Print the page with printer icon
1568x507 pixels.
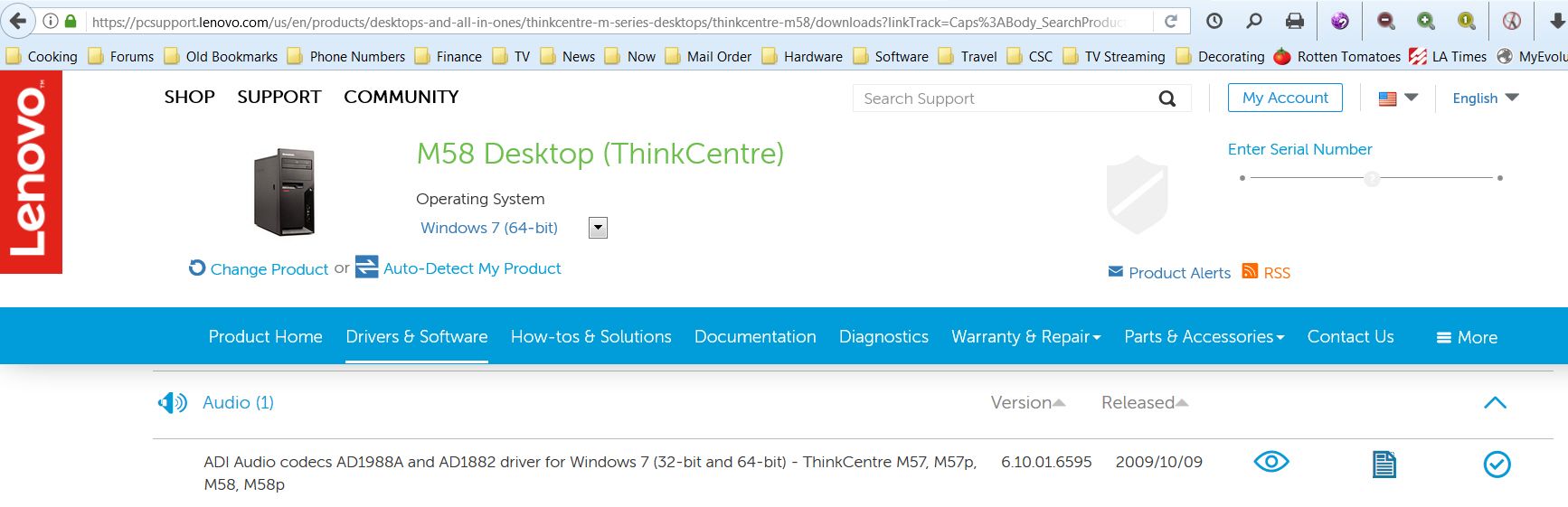(x=1295, y=21)
